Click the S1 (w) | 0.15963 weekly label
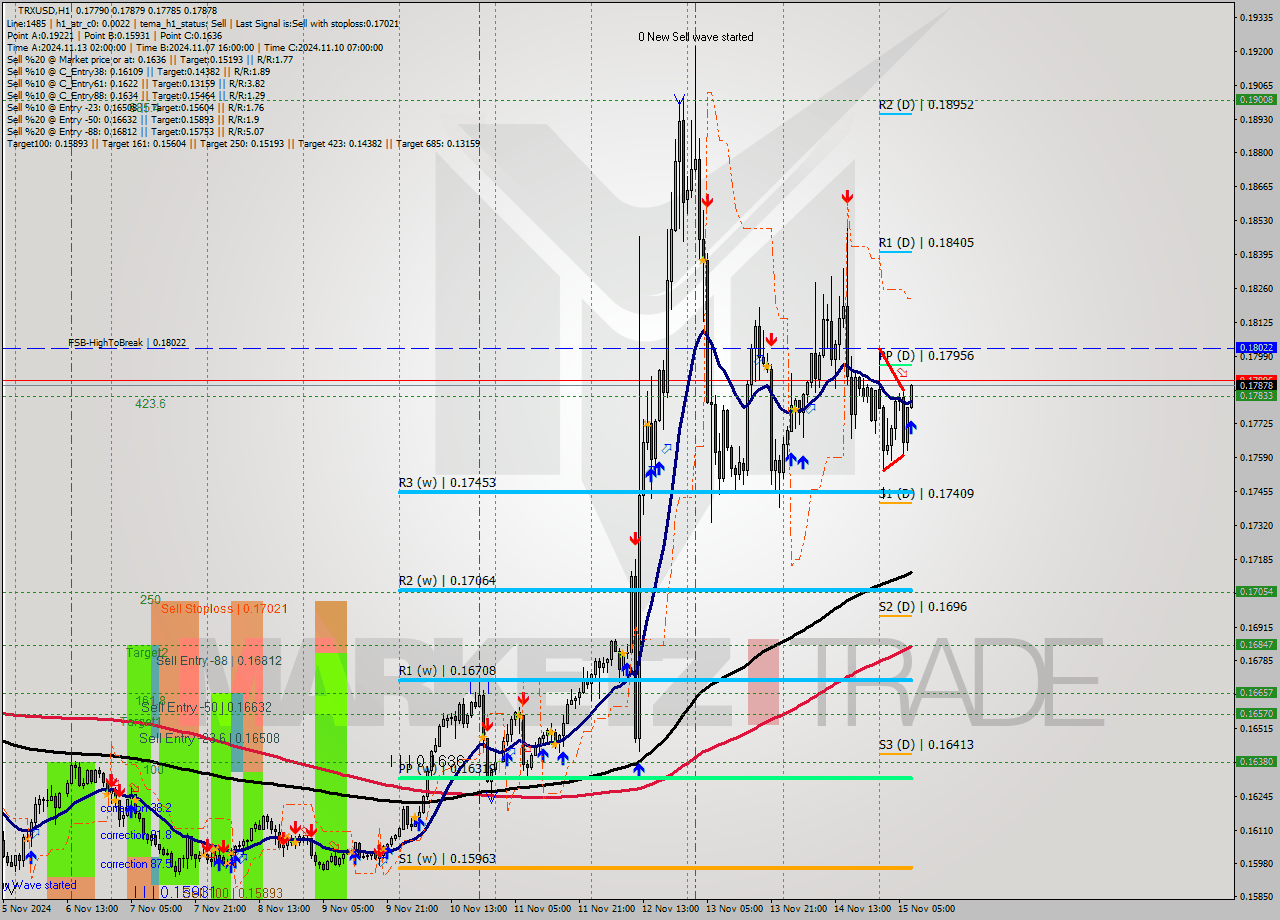The image size is (1280, 920). (x=447, y=859)
